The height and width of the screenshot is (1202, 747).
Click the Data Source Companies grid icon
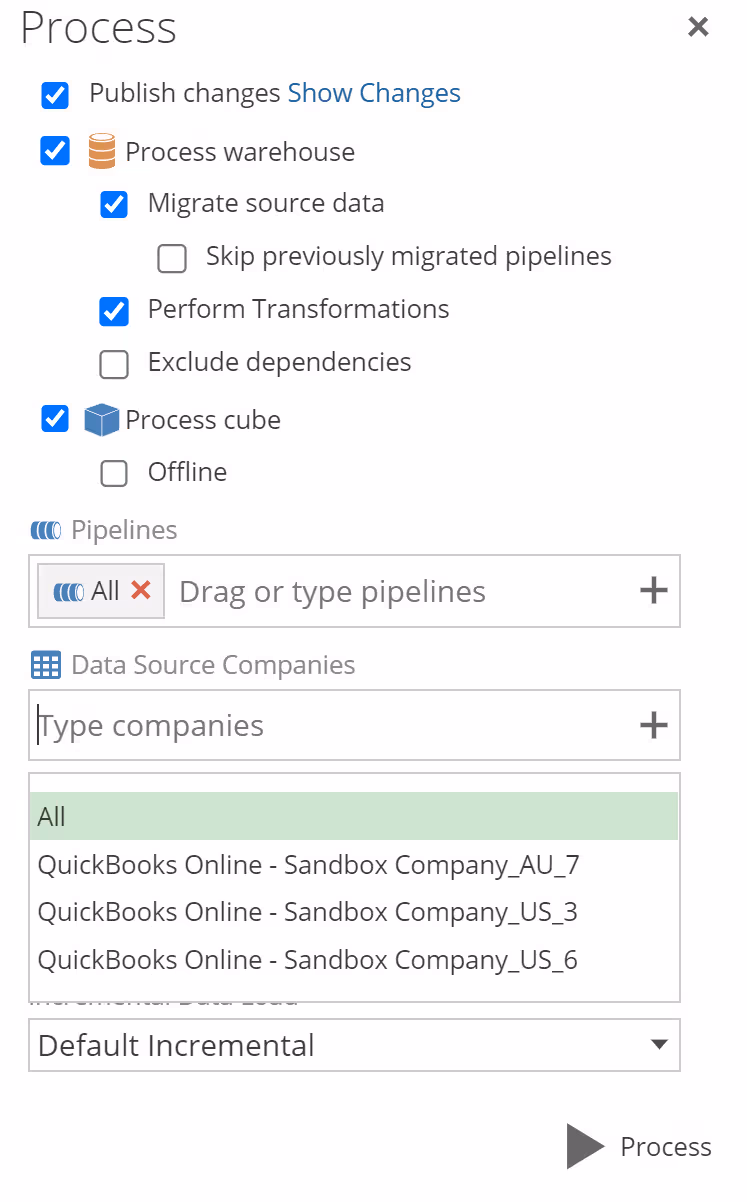pyautogui.click(x=46, y=665)
